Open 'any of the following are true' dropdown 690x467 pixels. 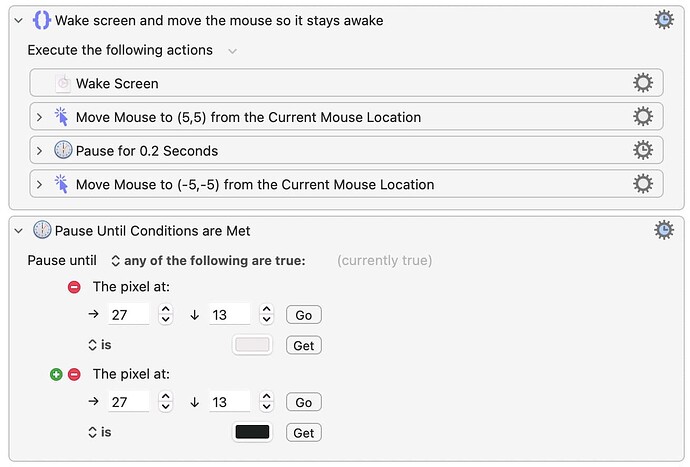point(207,260)
